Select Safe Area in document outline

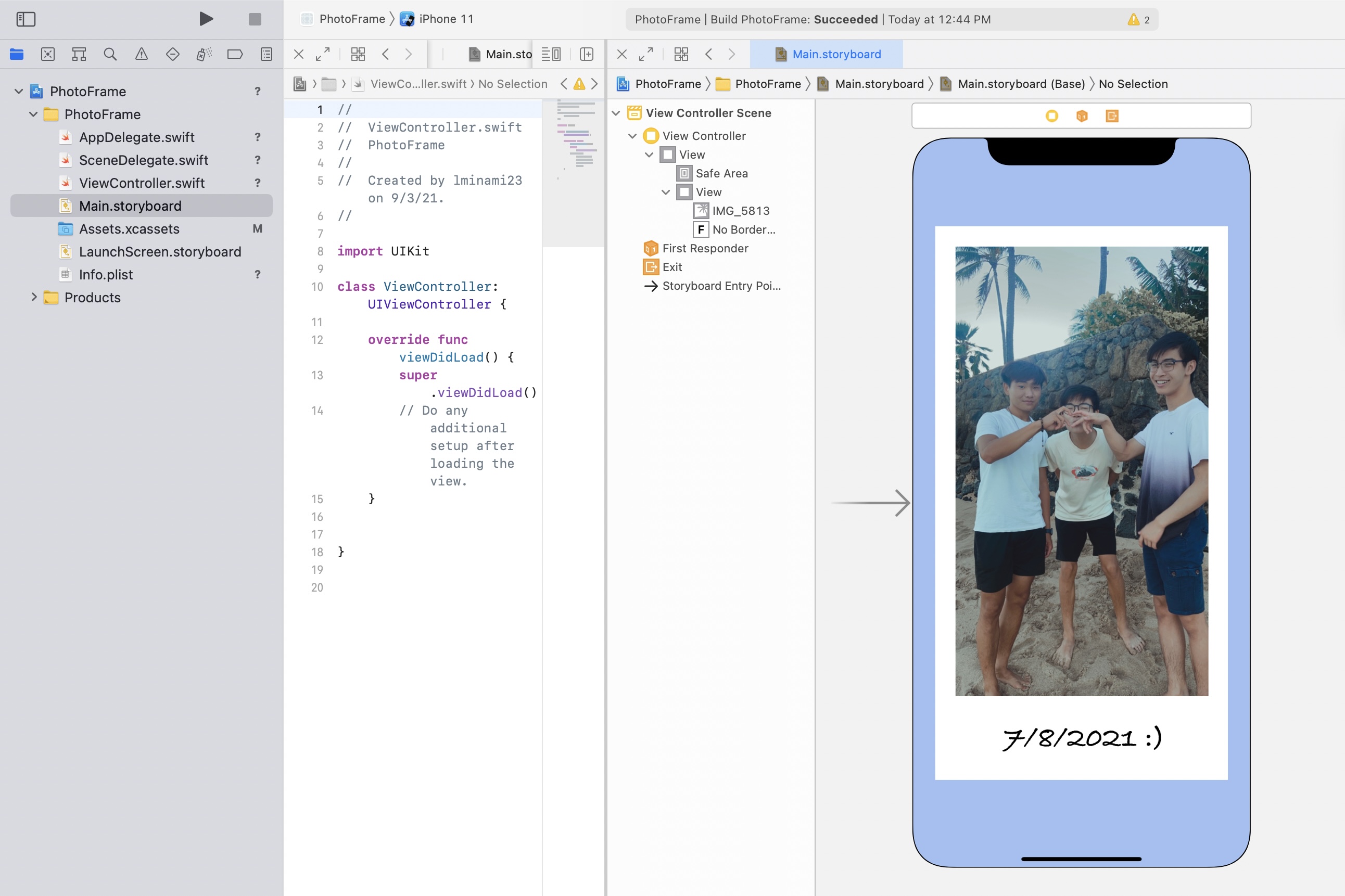pyautogui.click(x=712, y=173)
